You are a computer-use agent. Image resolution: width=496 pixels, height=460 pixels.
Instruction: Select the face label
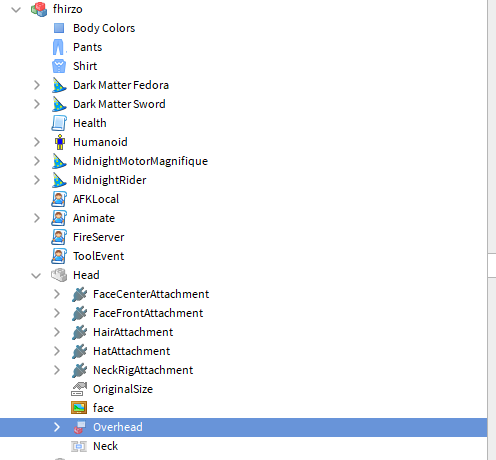(x=103, y=408)
